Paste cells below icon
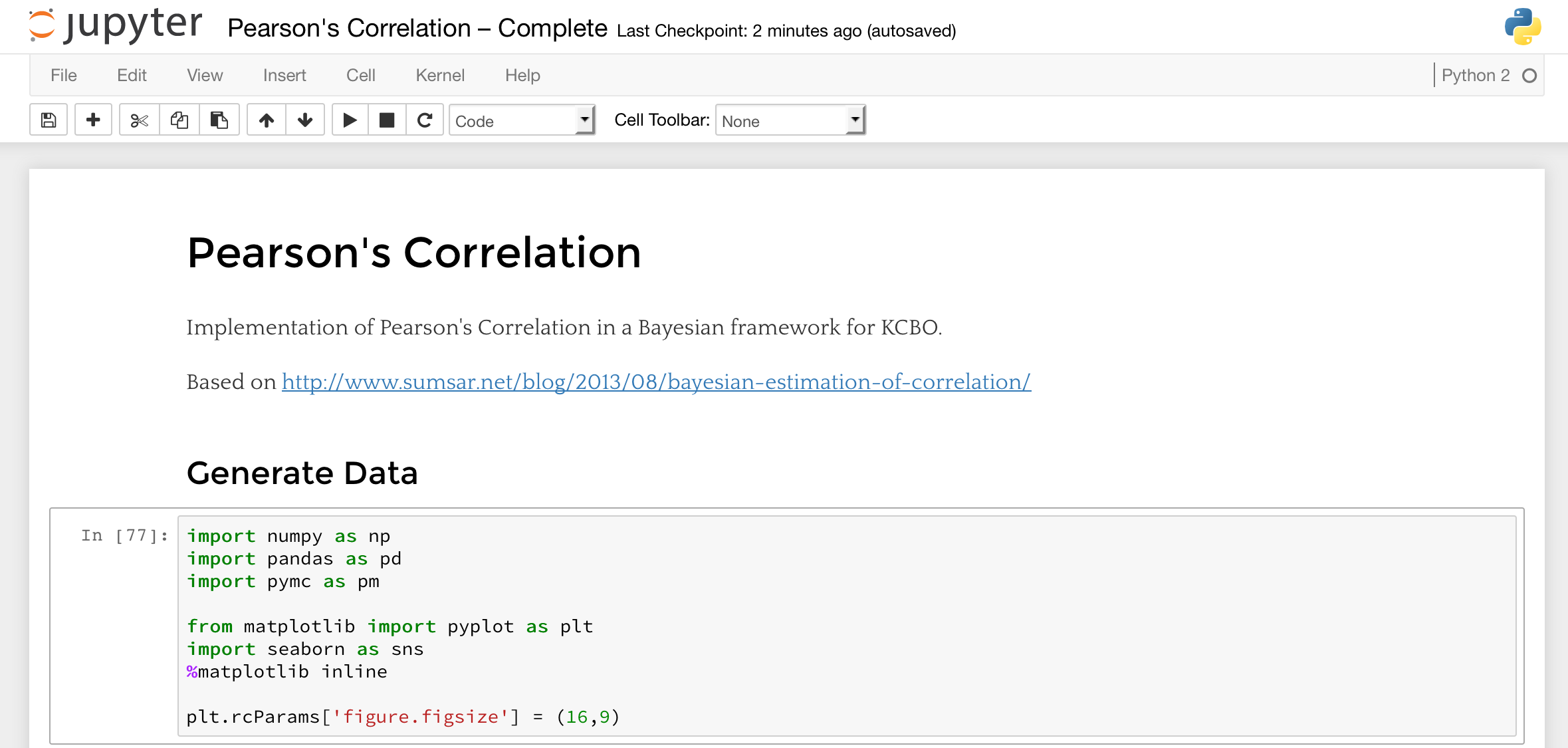Screen dimensions: 1568x748 click(219, 120)
